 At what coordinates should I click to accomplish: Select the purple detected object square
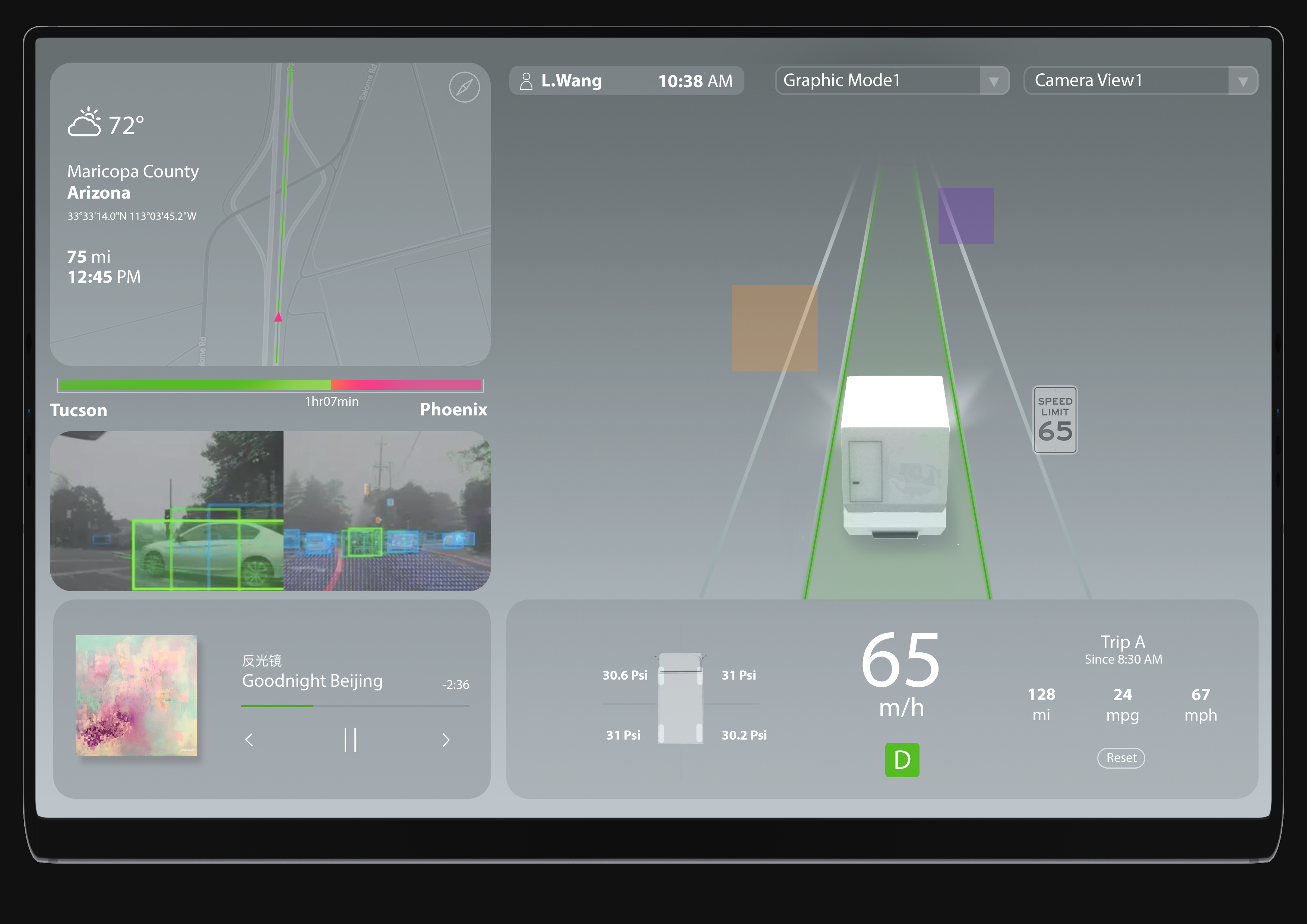[966, 216]
